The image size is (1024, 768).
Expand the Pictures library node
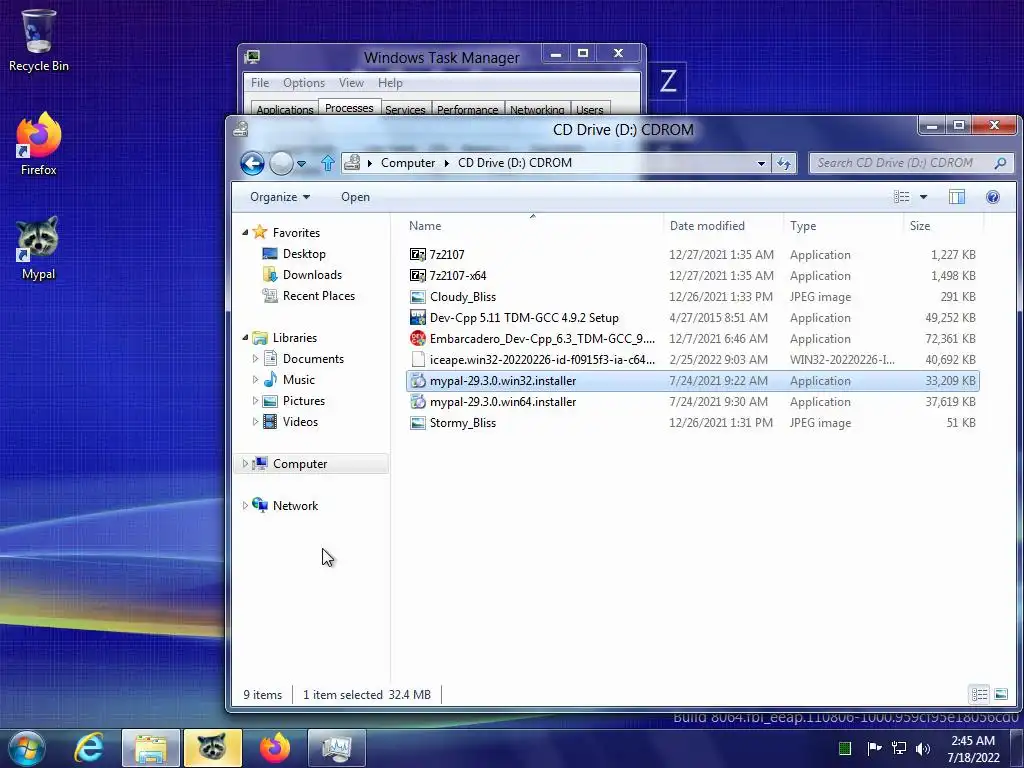(x=255, y=401)
